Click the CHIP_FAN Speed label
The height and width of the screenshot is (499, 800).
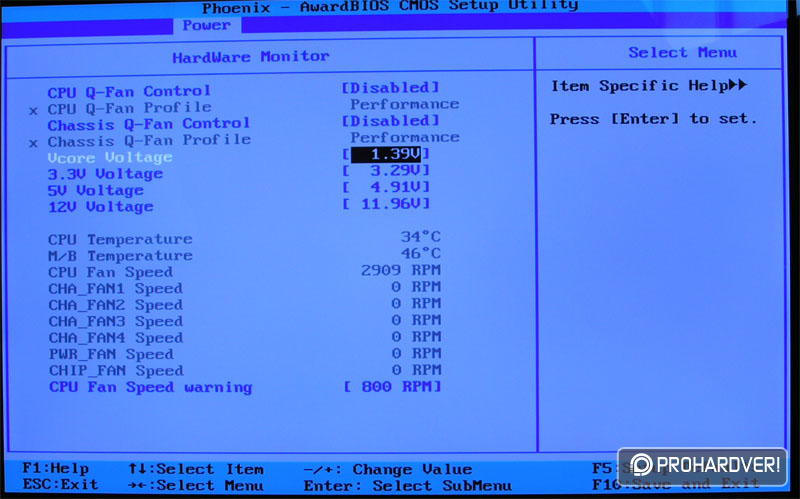(116, 371)
